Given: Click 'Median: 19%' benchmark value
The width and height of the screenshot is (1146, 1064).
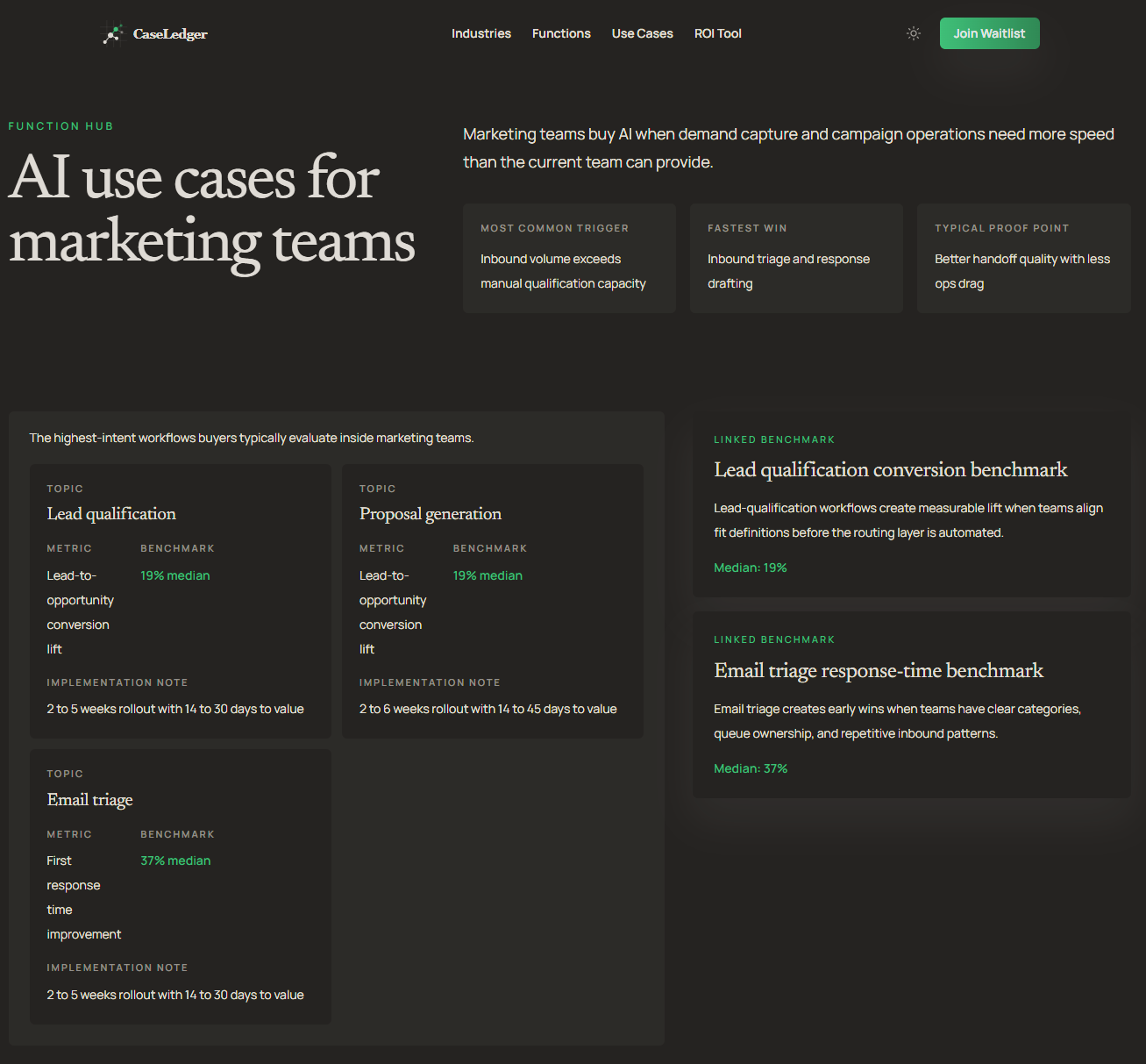Looking at the screenshot, I should [x=751, y=568].
